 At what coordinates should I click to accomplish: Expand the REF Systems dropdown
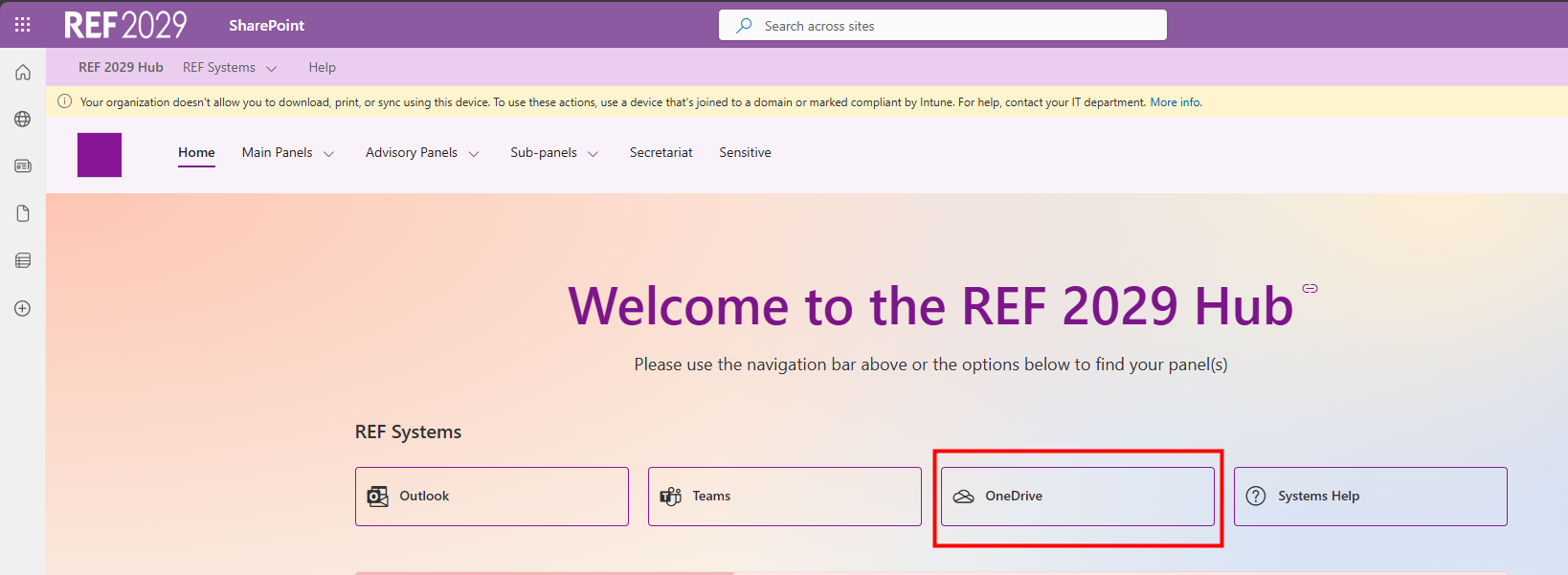coord(230,68)
